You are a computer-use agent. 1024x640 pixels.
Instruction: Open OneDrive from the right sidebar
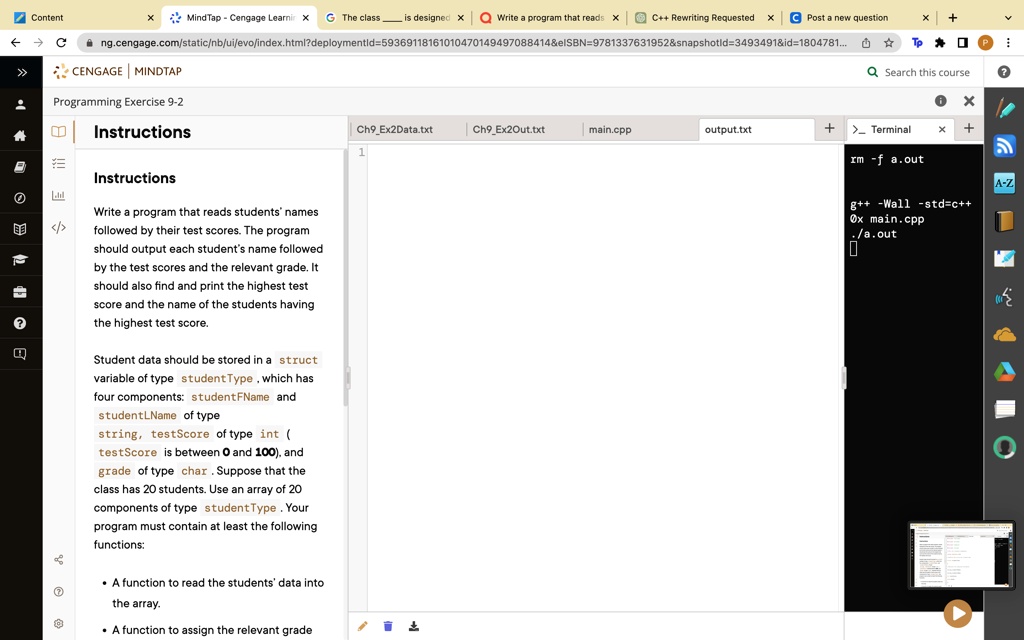pyautogui.click(x=1005, y=334)
